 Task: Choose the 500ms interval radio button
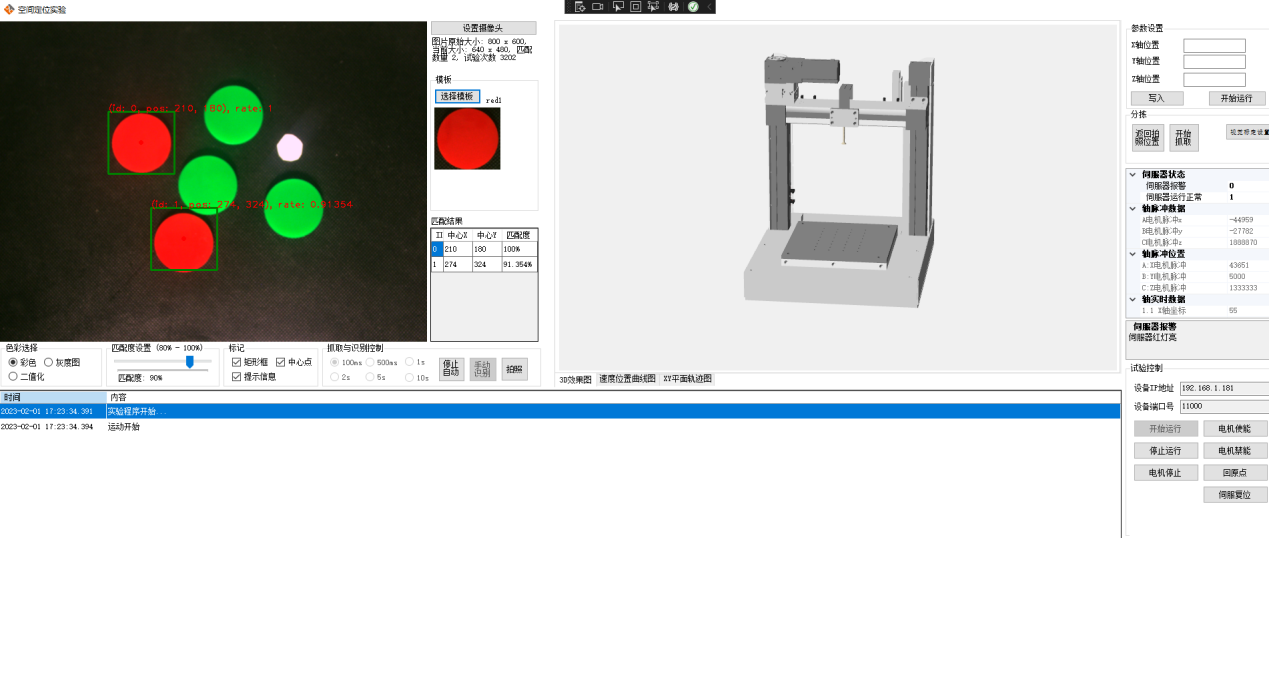pos(370,362)
